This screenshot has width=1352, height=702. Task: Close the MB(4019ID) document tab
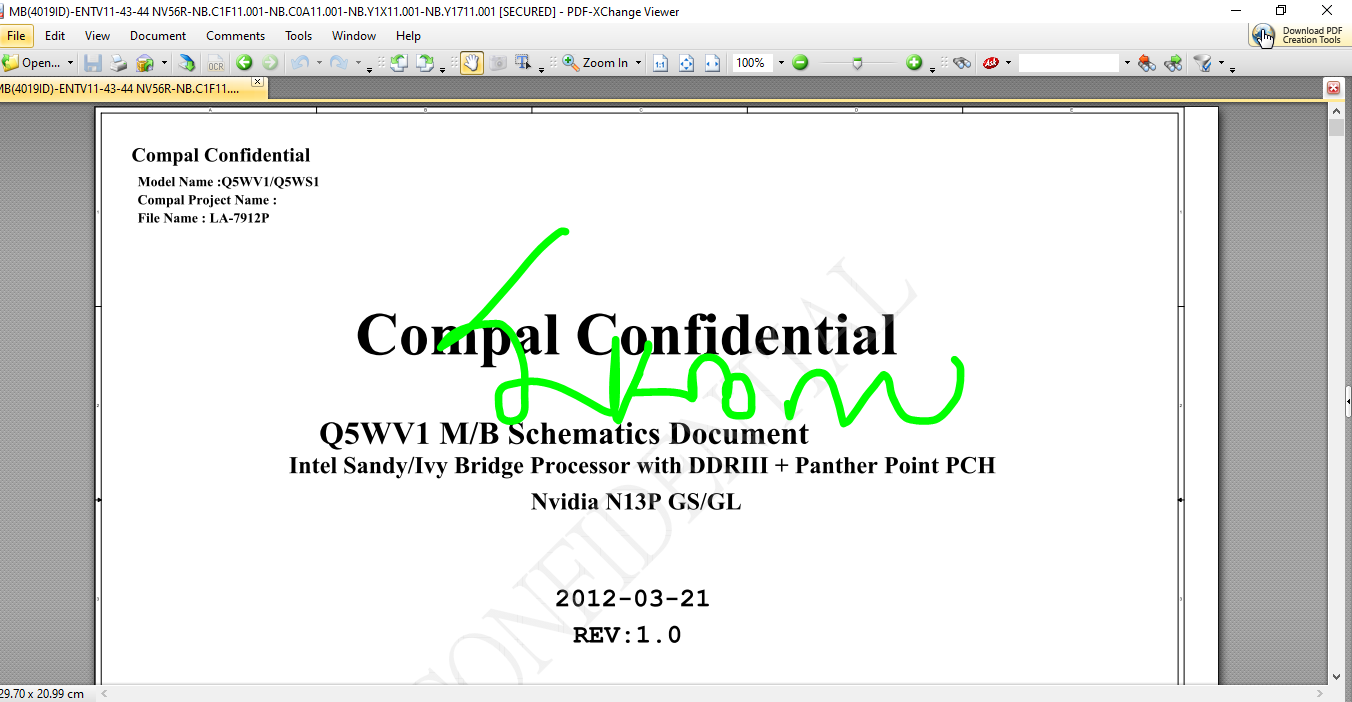257,82
